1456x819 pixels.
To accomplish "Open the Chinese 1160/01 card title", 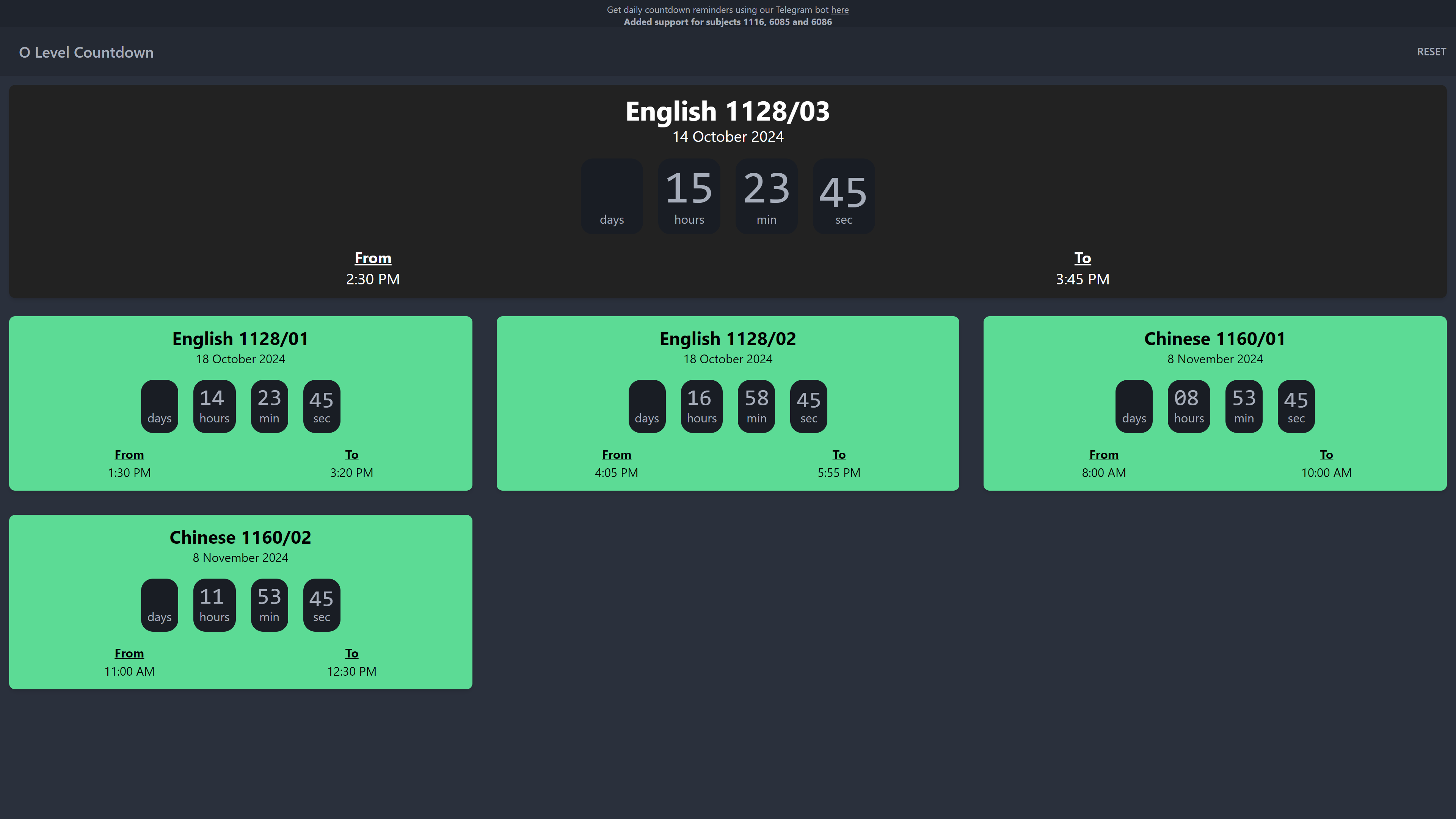I will (1214, 339).
